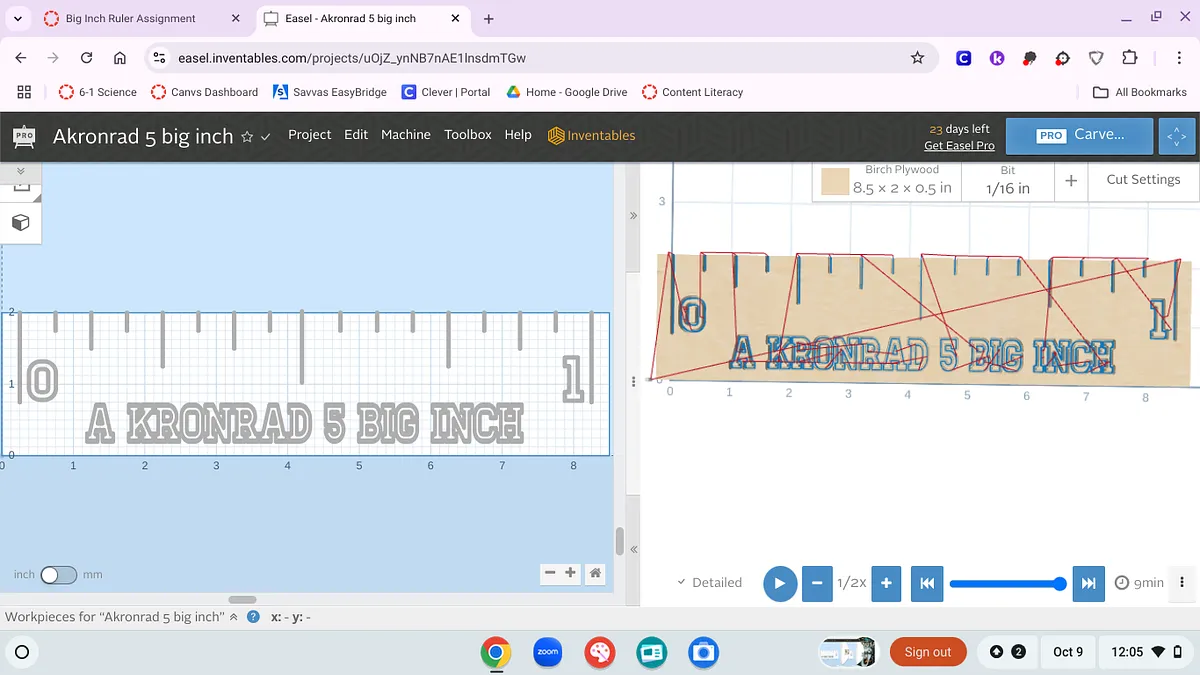
Task: Follow the Get Easel Pro link
Action: (959, 146)
